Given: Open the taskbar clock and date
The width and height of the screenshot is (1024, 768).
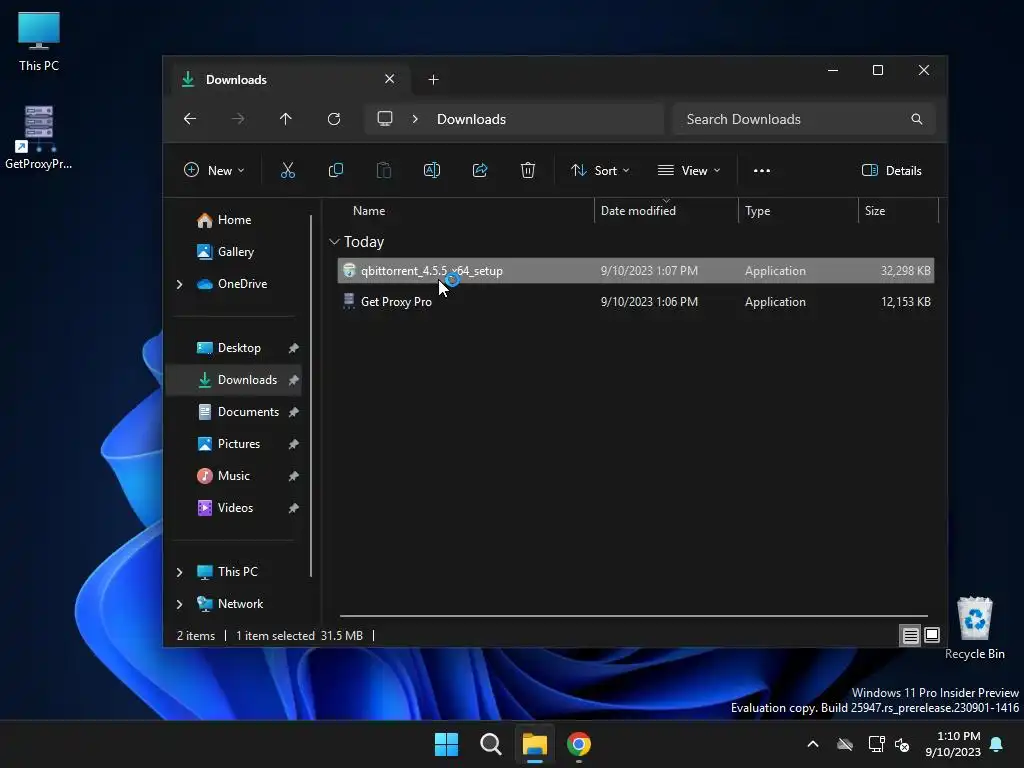Looking at the screenshot, I should [x=953, y=744].
